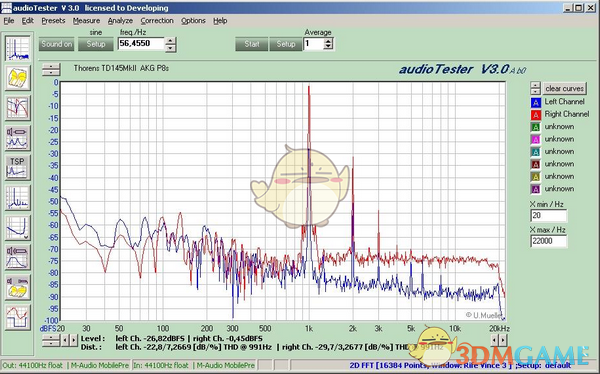Click the X max / Hz field
This screenshot has width=600, height=374.
coord(548,241)
